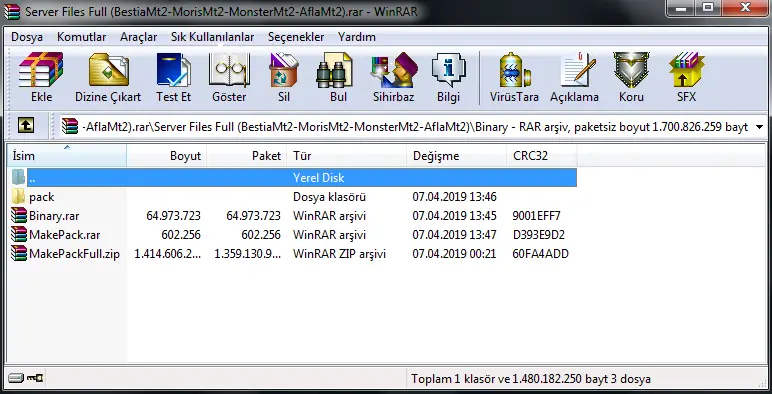Click CRC32 value 9001EFF7
The height and width of the screenshot is (394, 772).
(x=536, y=216)
